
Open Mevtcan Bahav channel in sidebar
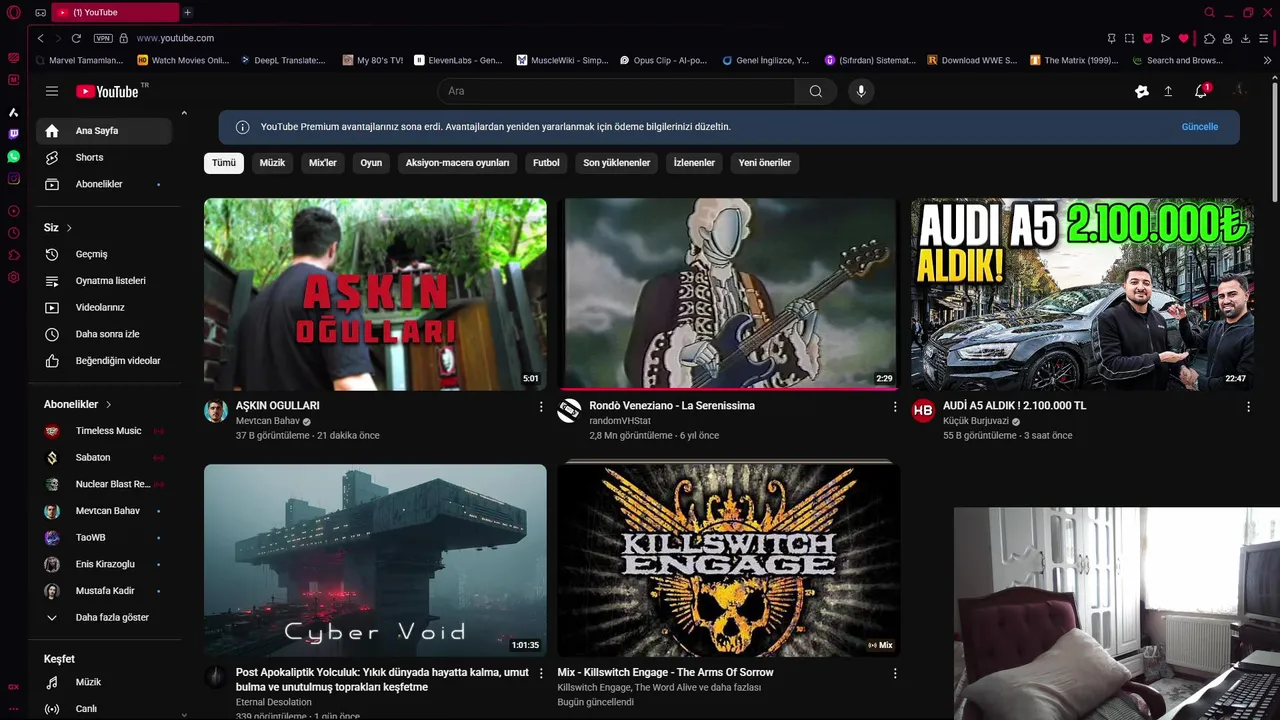[x=105, y=511]
